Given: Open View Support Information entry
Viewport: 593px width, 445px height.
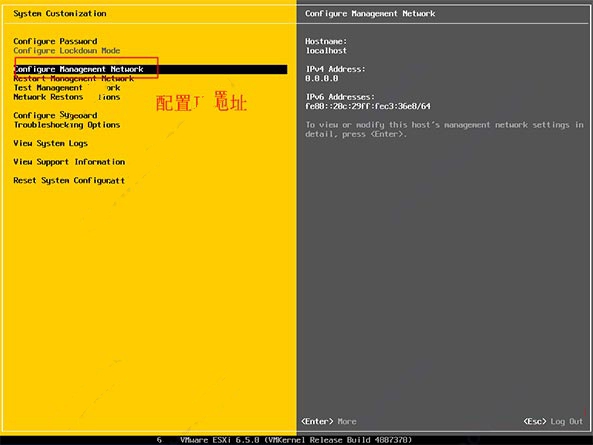Looking at the screenshot, I should 69,162.
